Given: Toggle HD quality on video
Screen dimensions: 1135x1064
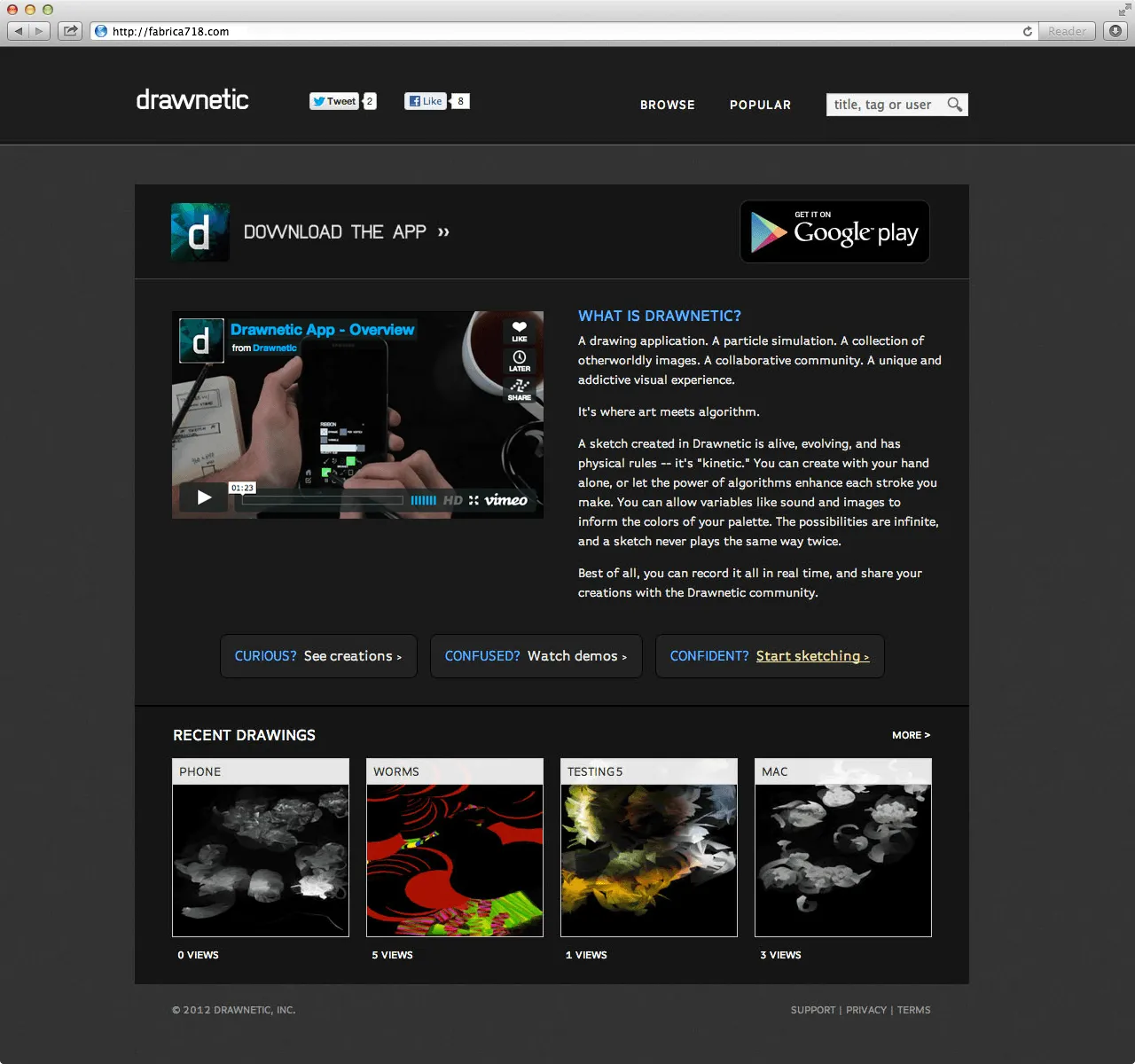Looking at the screenshot, I should pos(453,500).
